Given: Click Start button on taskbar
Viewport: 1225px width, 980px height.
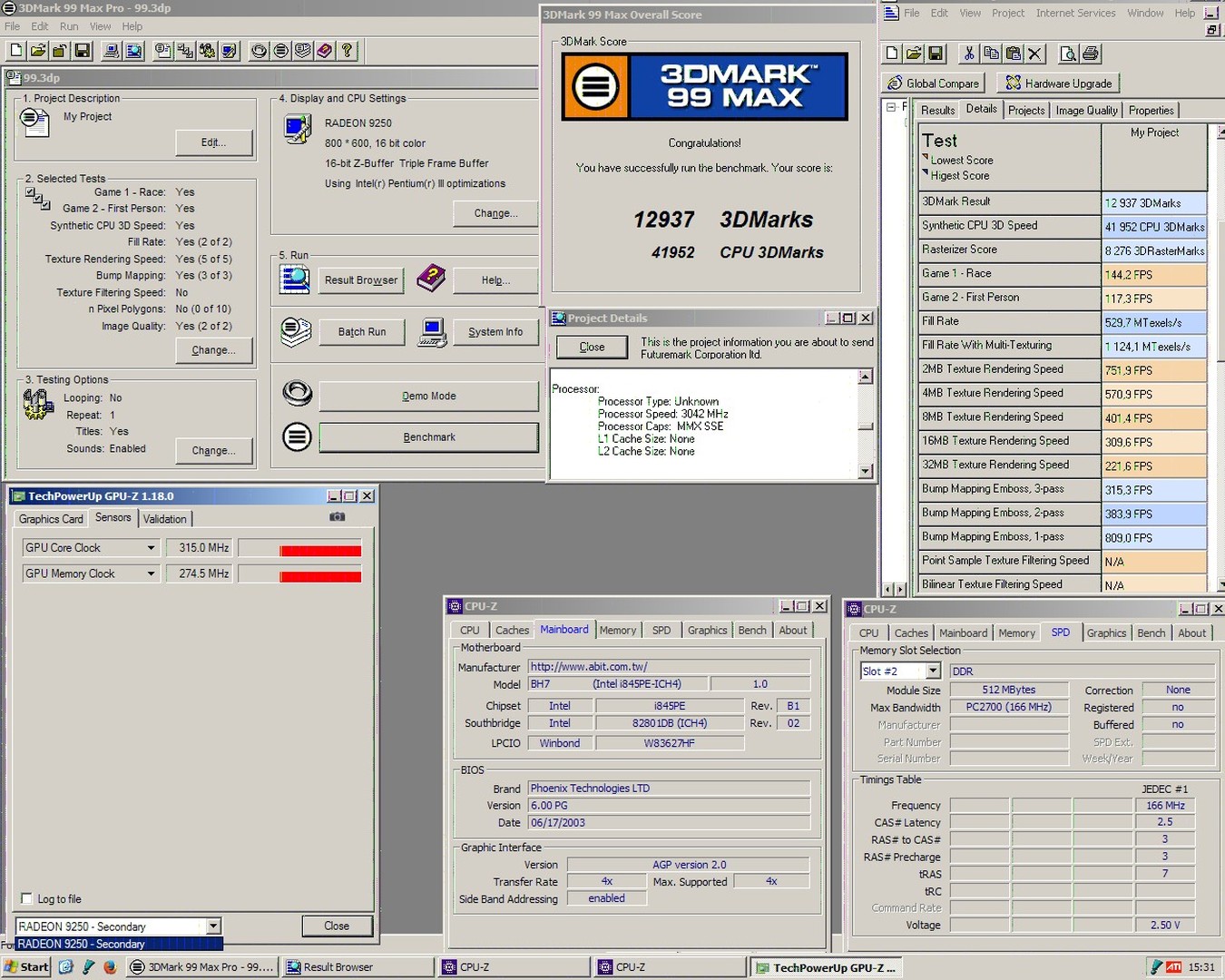Looking at the screenshot, I should [26, 967].
